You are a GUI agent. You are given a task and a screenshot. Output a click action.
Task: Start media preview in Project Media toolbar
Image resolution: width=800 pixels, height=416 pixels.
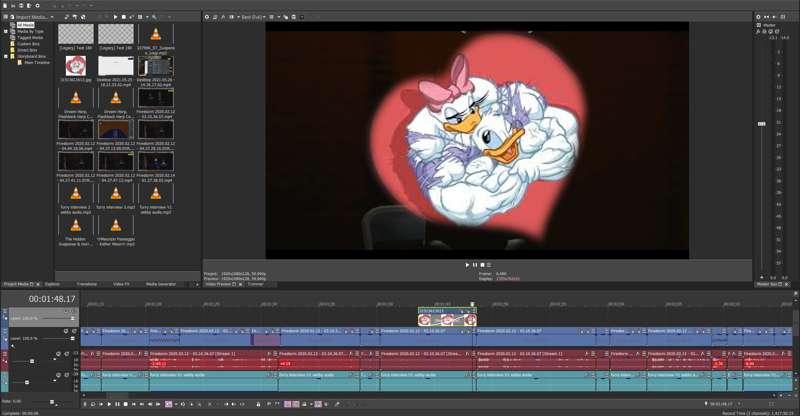(x=115, y=17)
